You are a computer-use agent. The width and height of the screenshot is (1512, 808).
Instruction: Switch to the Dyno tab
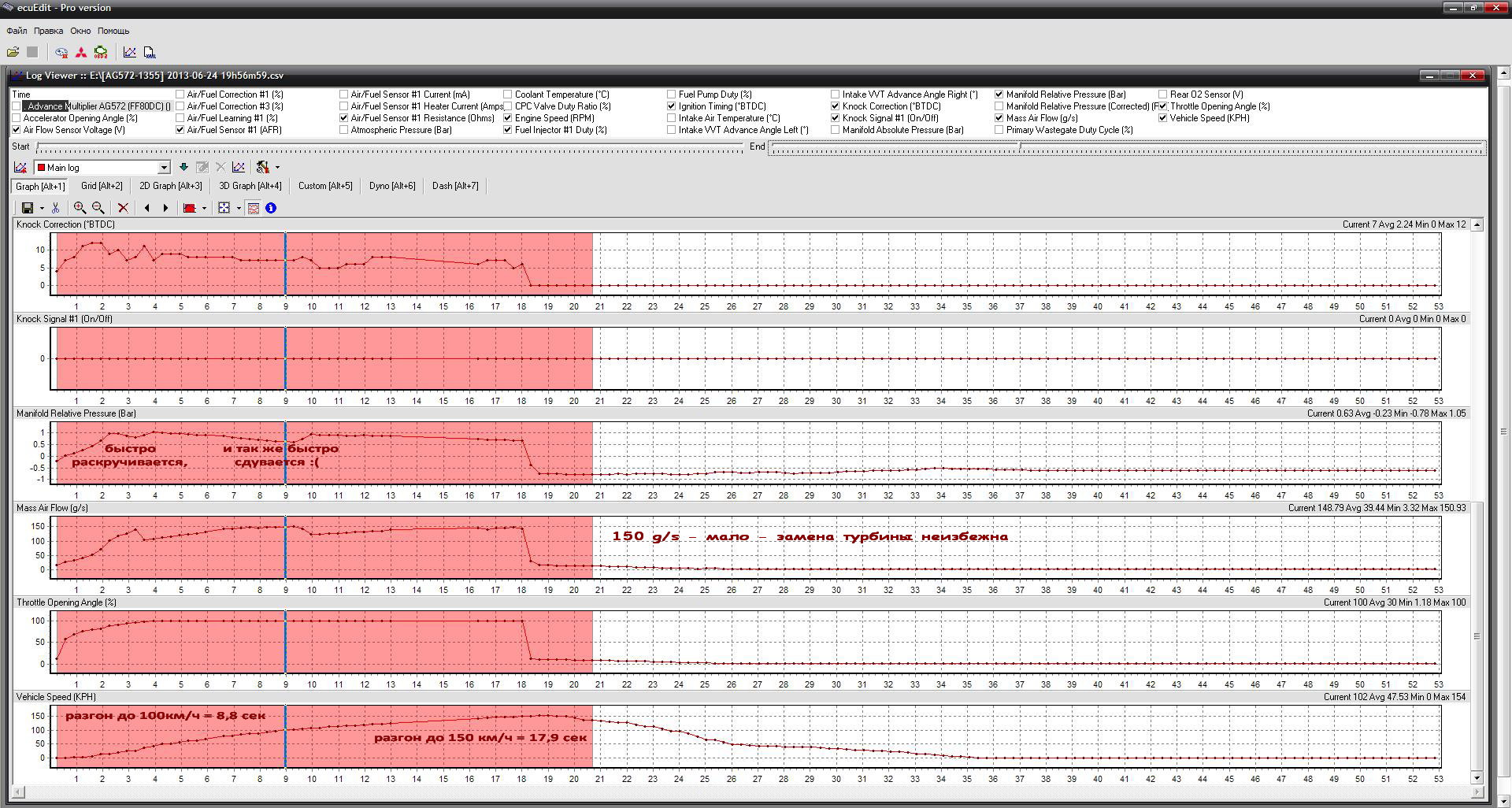[x=391, y=186]
